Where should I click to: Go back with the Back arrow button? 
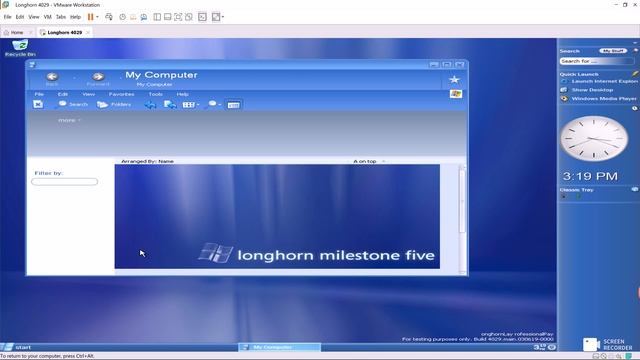point(52,76)
